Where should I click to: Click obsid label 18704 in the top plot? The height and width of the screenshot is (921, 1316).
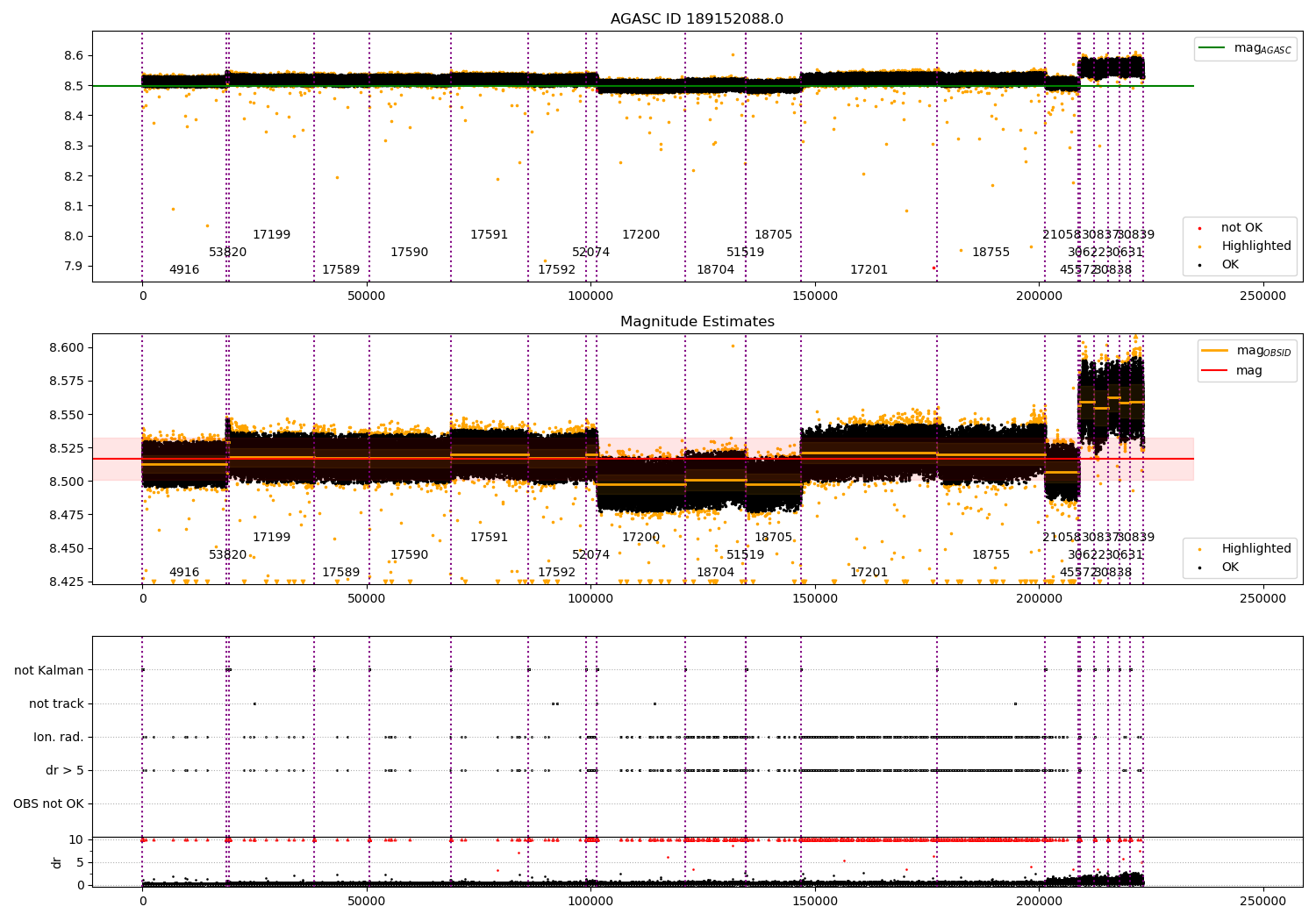[716, 270]
